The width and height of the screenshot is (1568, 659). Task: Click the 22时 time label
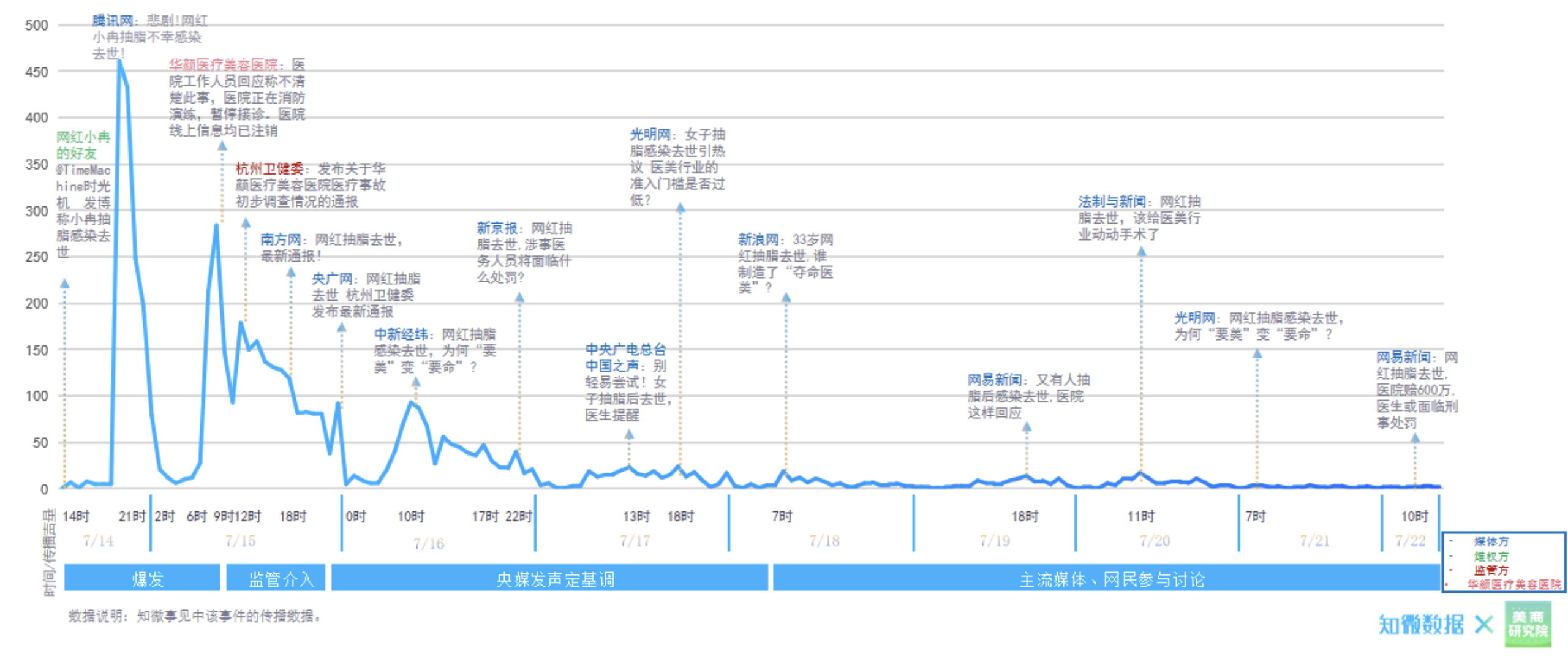pyautogui.click(x=518, y=516)
